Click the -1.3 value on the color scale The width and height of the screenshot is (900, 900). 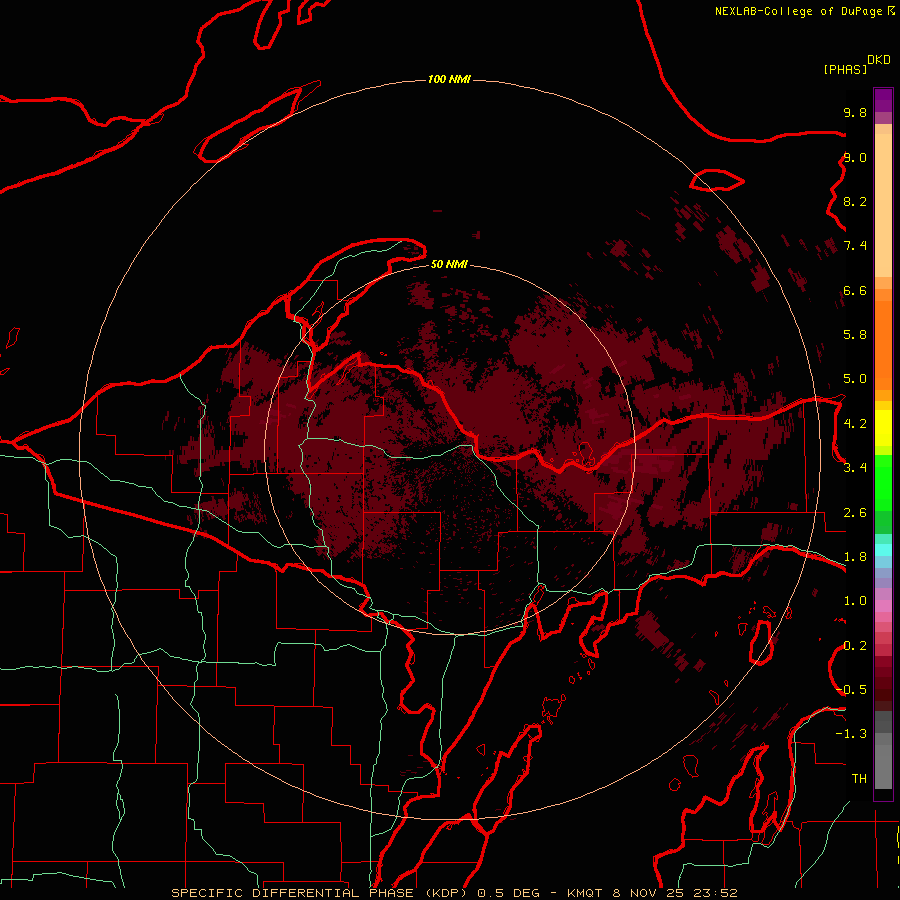(851, 734)
